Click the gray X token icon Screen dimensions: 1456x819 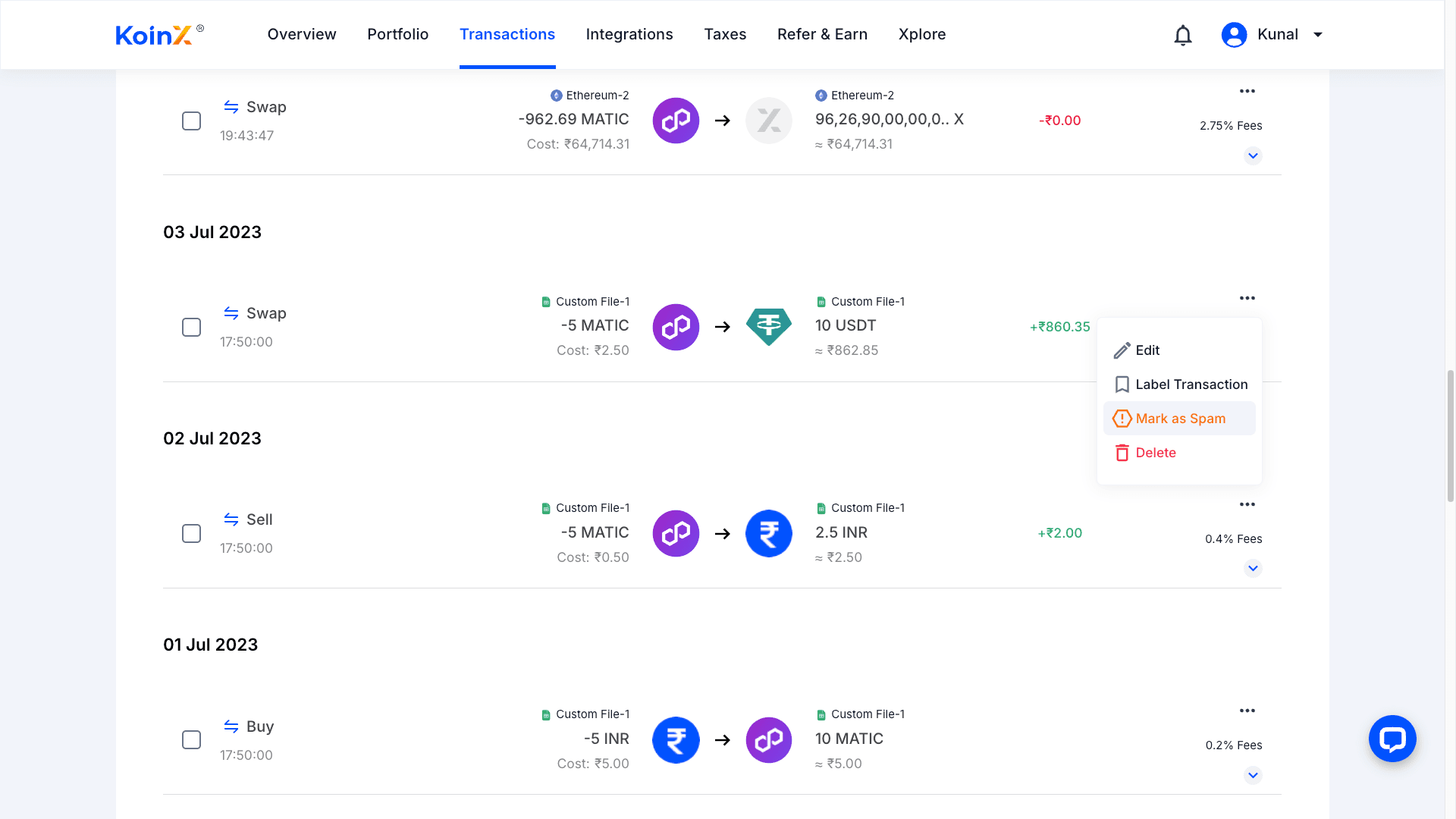tap(768, 121)
